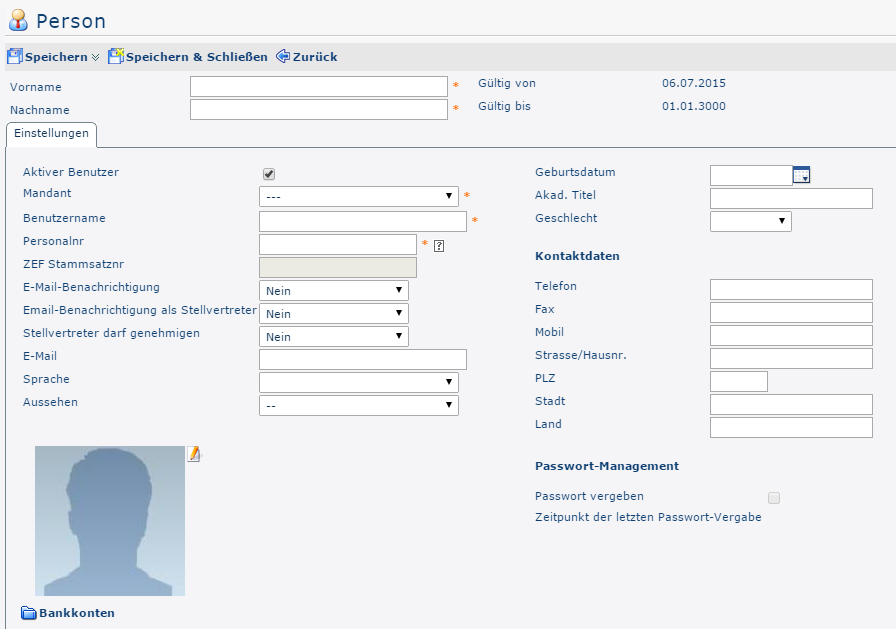Image resolution: width=896 pixels, height=629 pixels.
Task: Switch to the Einstellungen tab
Action: [x=50, y=134]
